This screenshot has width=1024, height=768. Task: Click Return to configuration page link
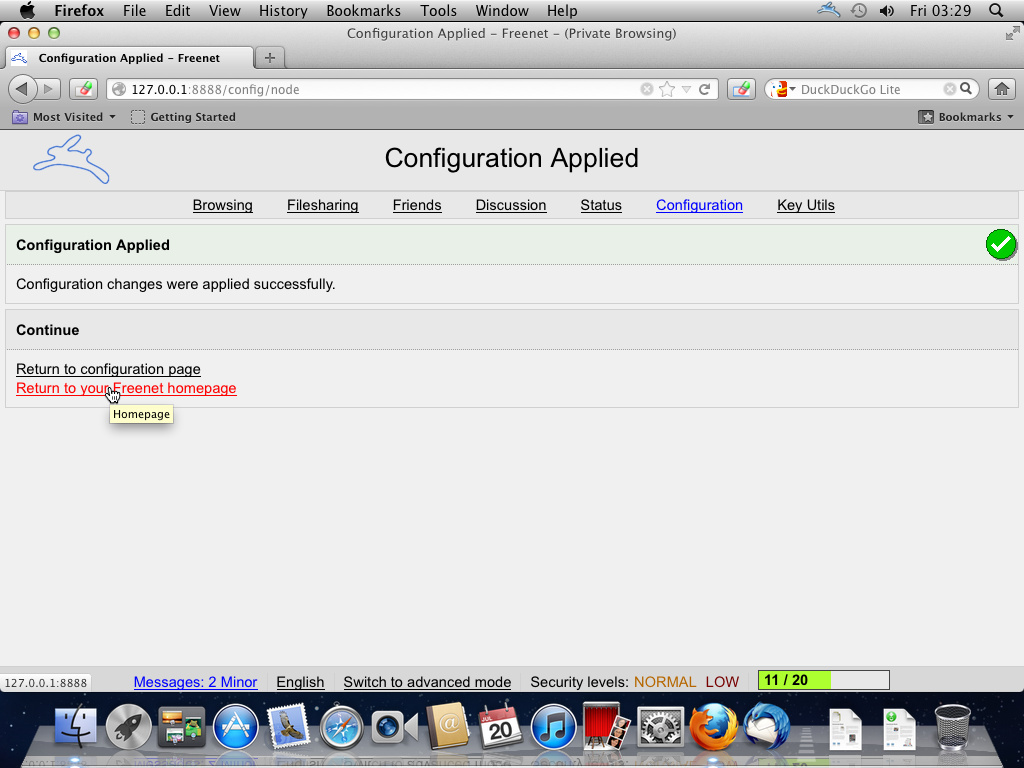108,369
